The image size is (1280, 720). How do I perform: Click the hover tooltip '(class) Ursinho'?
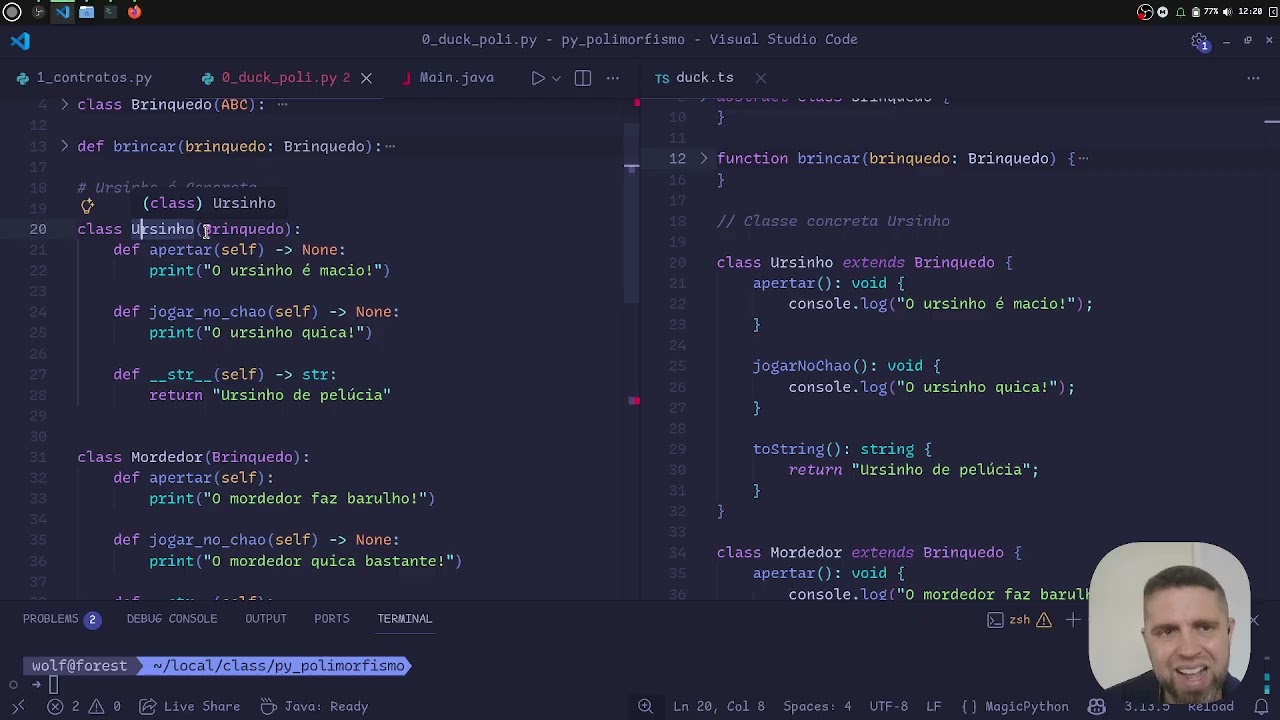point(212,203)
